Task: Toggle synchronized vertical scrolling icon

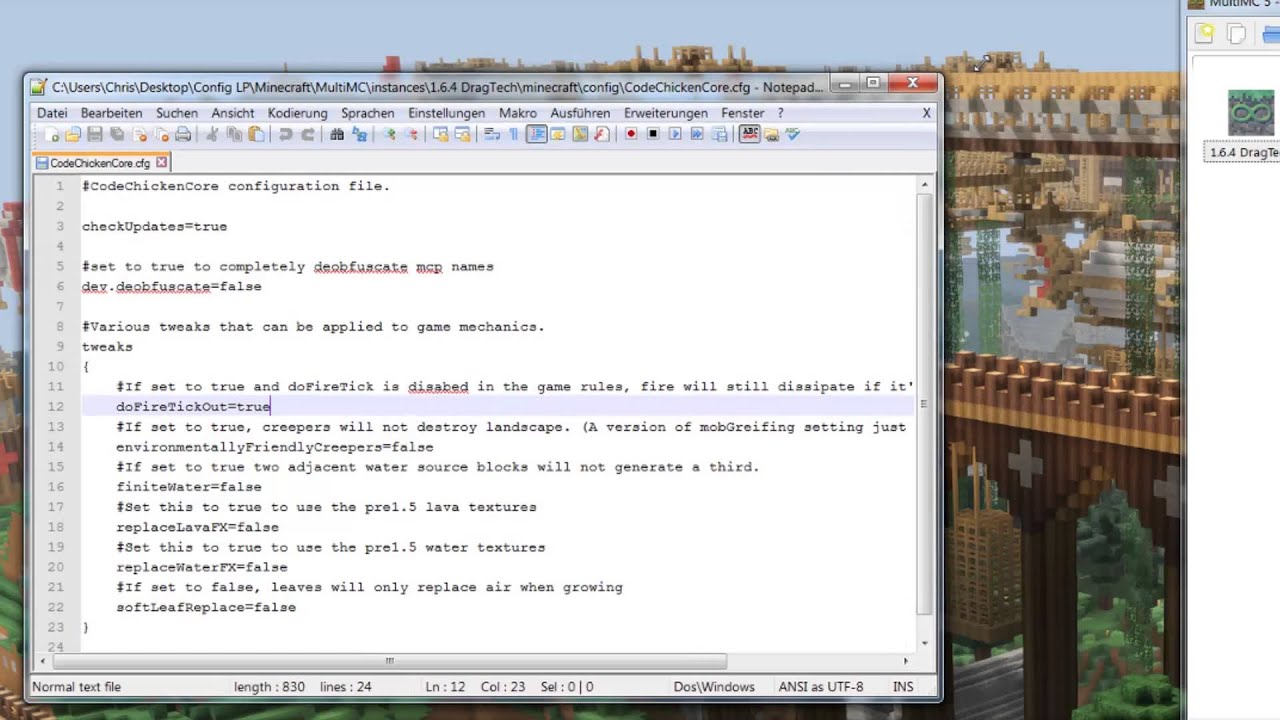Action: pos(440,134)
